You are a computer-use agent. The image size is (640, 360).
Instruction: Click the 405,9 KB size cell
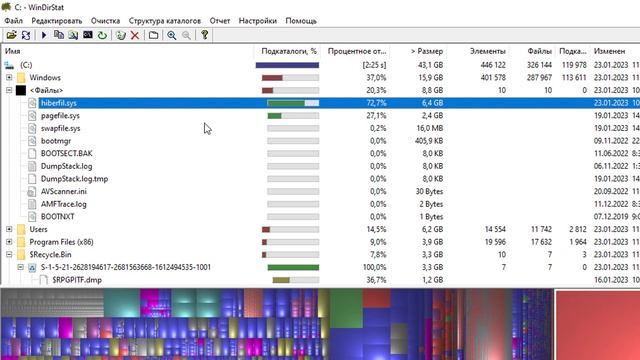429,141
